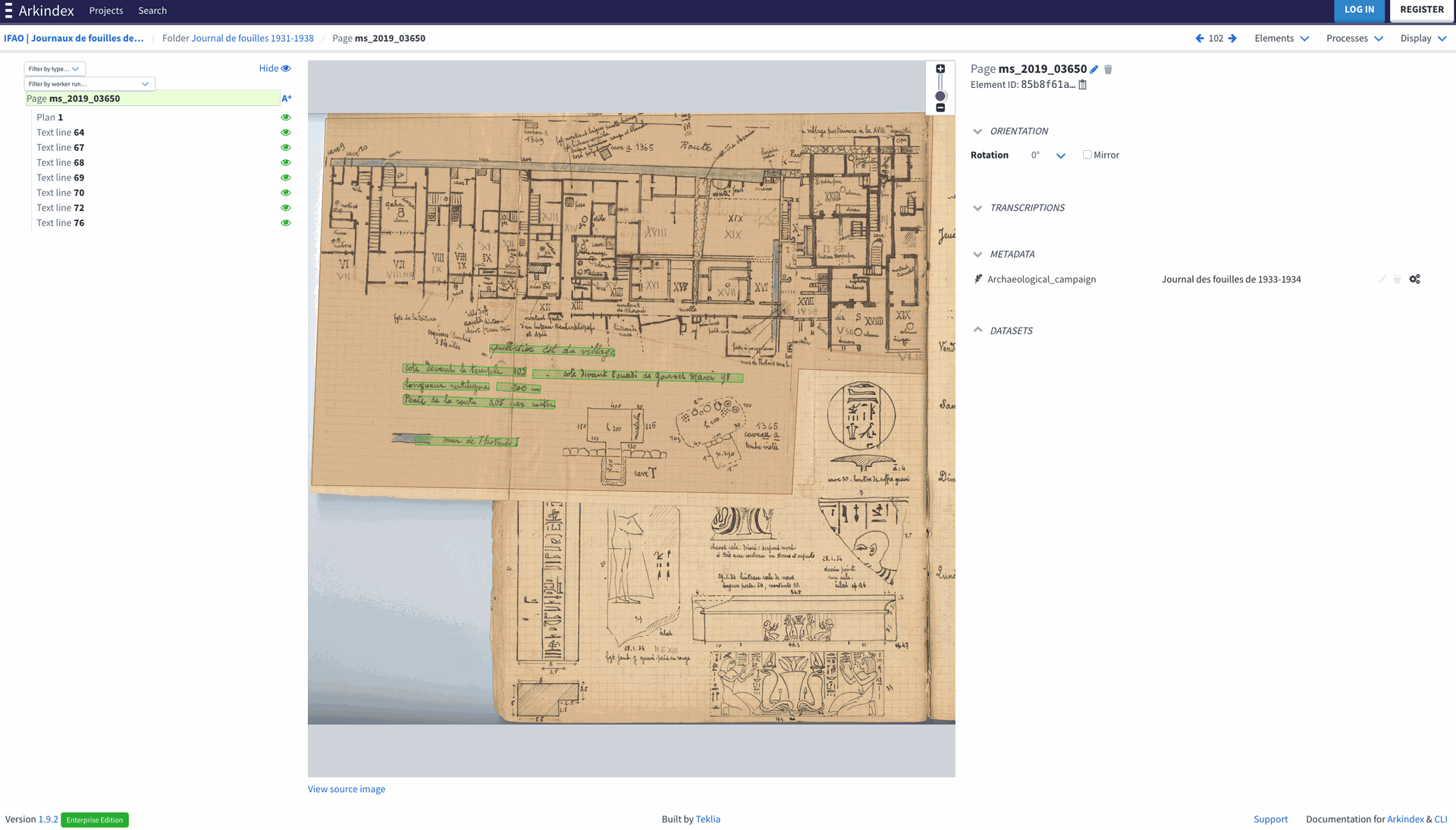Open the hamburger menu next to Arkindex
This screenshot has height=830, width=1456.
click(x=8, y=11)
